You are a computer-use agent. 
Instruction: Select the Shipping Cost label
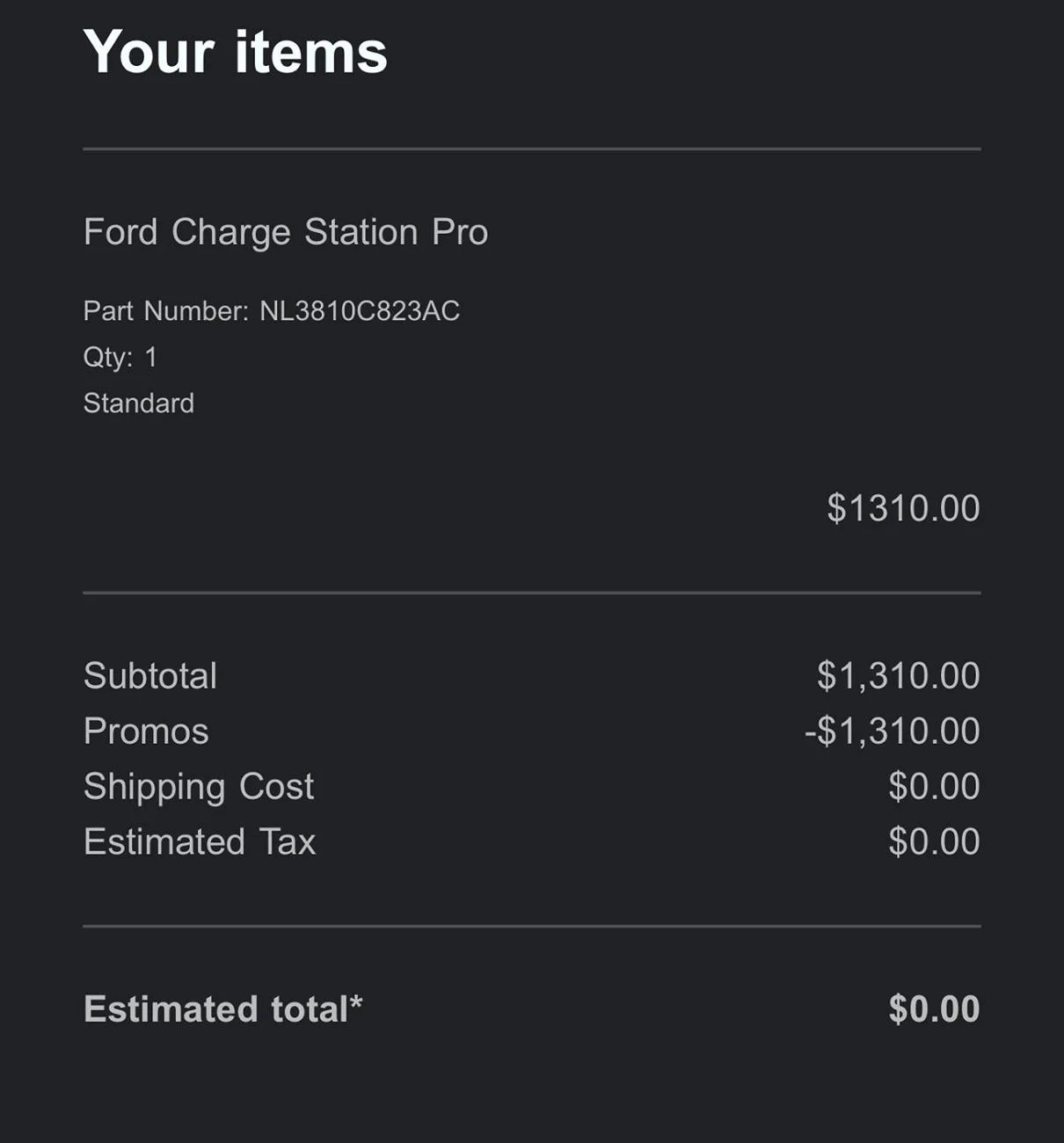(198, 787)
